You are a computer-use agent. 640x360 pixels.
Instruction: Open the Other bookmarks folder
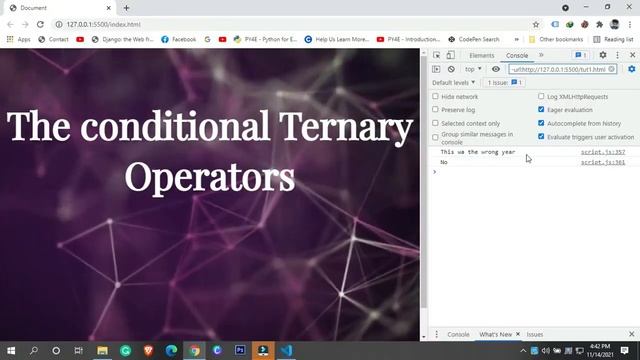(556, 39)
